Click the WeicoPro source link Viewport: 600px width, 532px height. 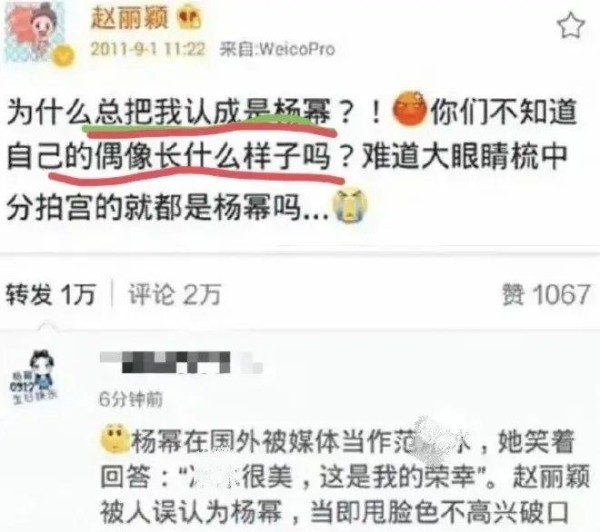(277, 49)
